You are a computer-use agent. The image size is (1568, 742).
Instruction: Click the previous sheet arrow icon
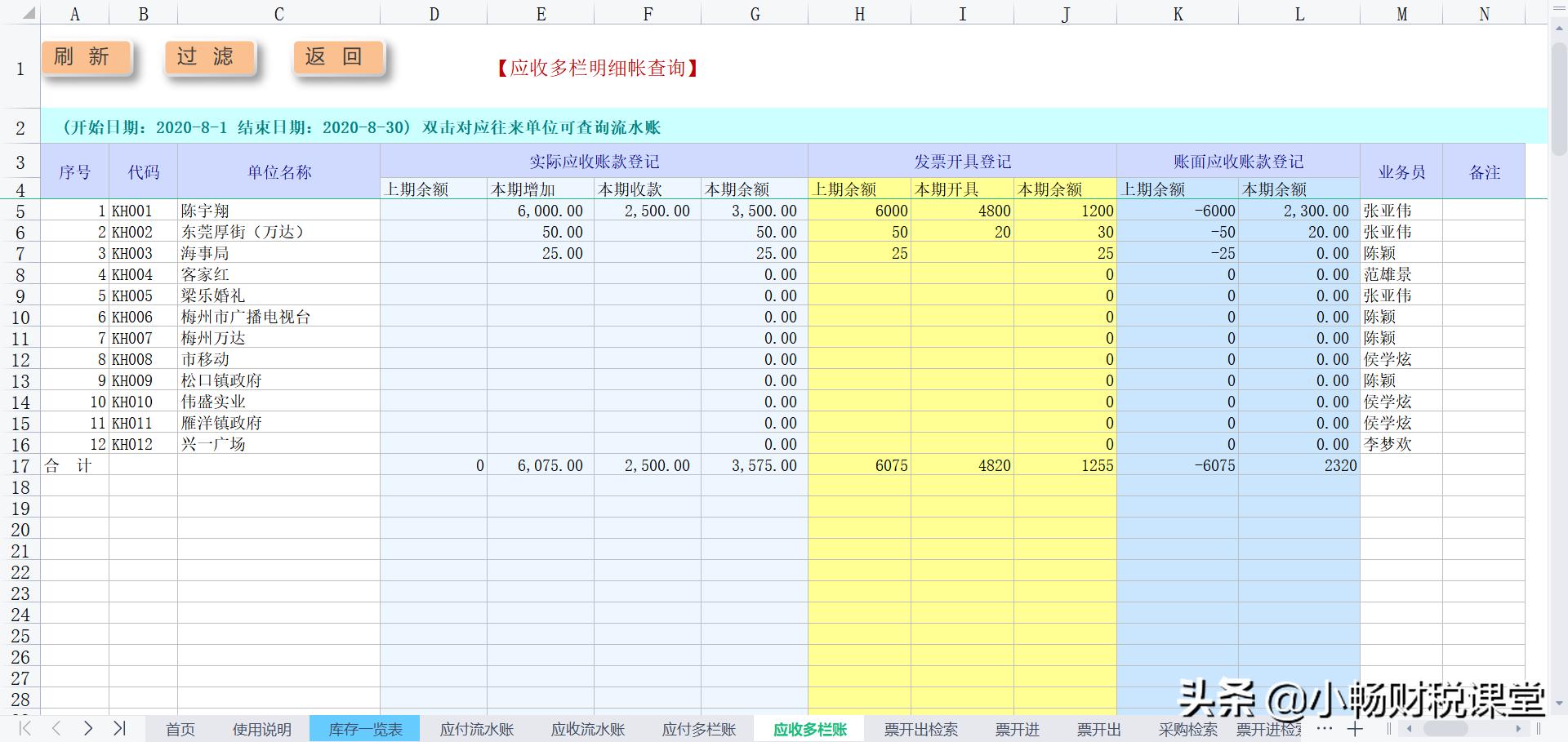(56, 729)
